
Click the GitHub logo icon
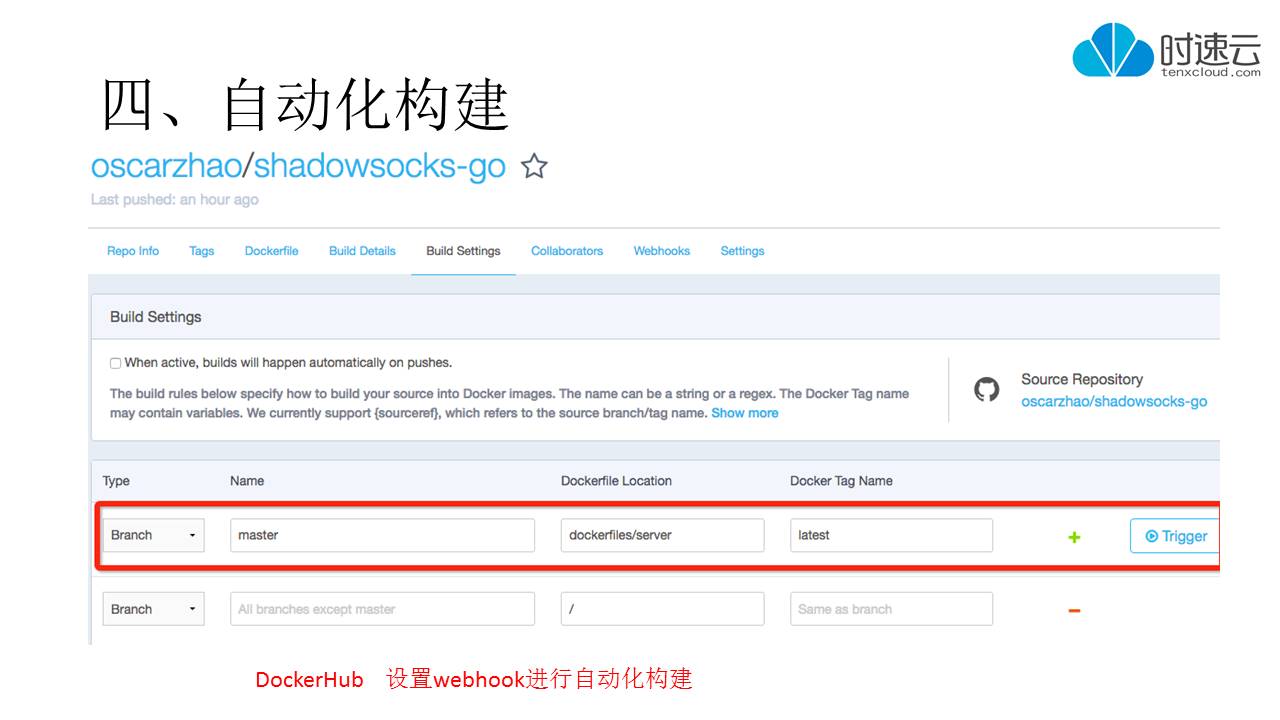point(987,390)
